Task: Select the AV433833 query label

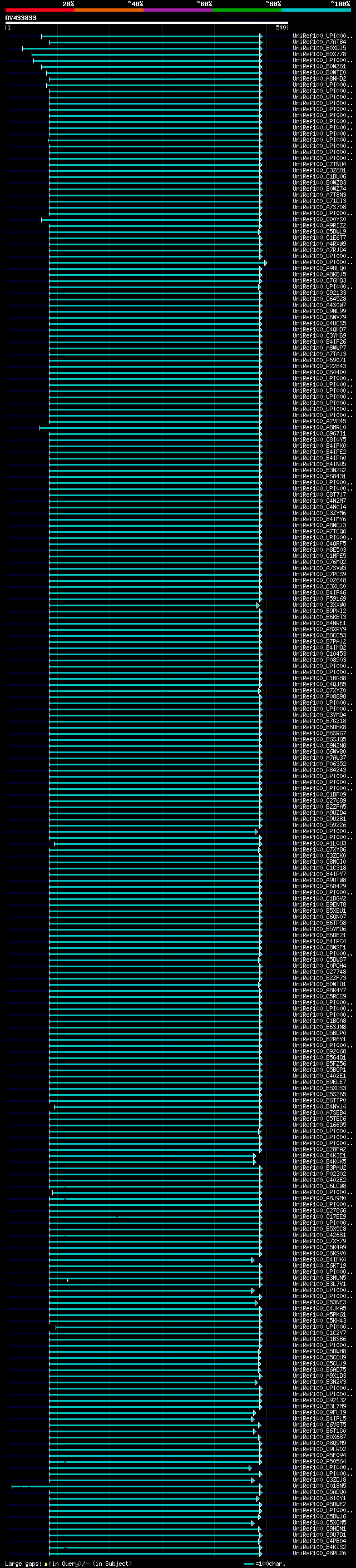Action: [x=21, y=18]
